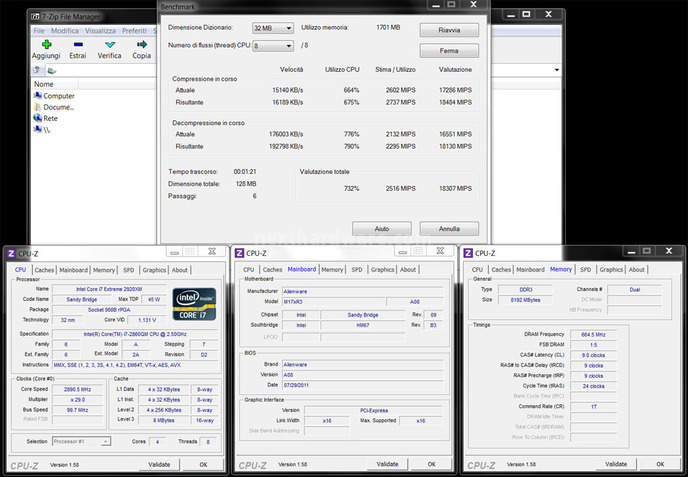This screenshot has width=688, height=477.
Task: Click memory Type field DDR3
Action: click(525, 290)
